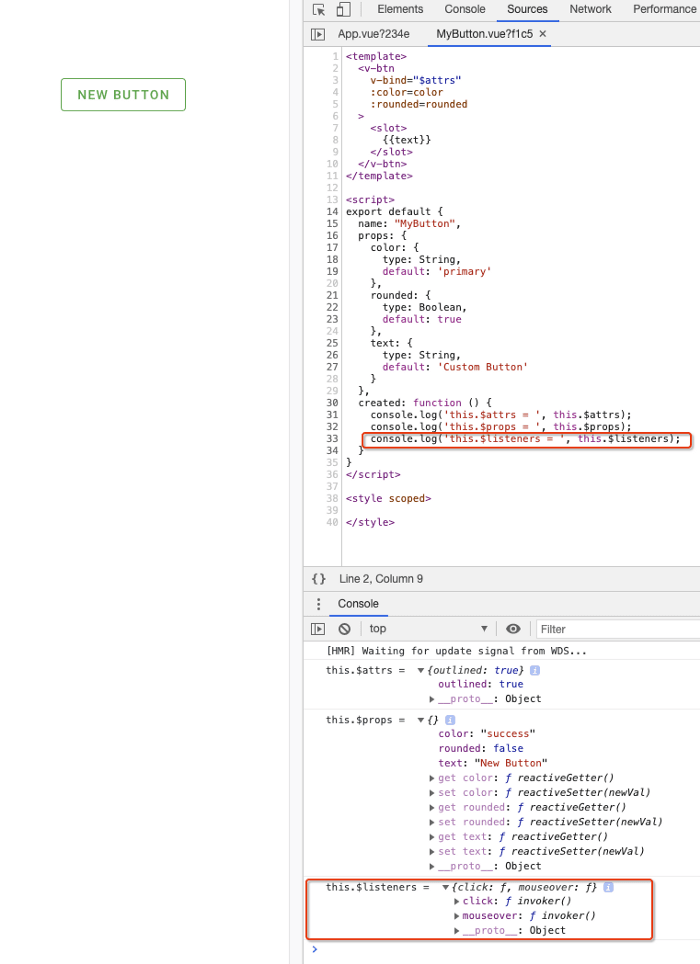Select the Sources tab
This screenshot has height=964, width=700.
point(527,9)
